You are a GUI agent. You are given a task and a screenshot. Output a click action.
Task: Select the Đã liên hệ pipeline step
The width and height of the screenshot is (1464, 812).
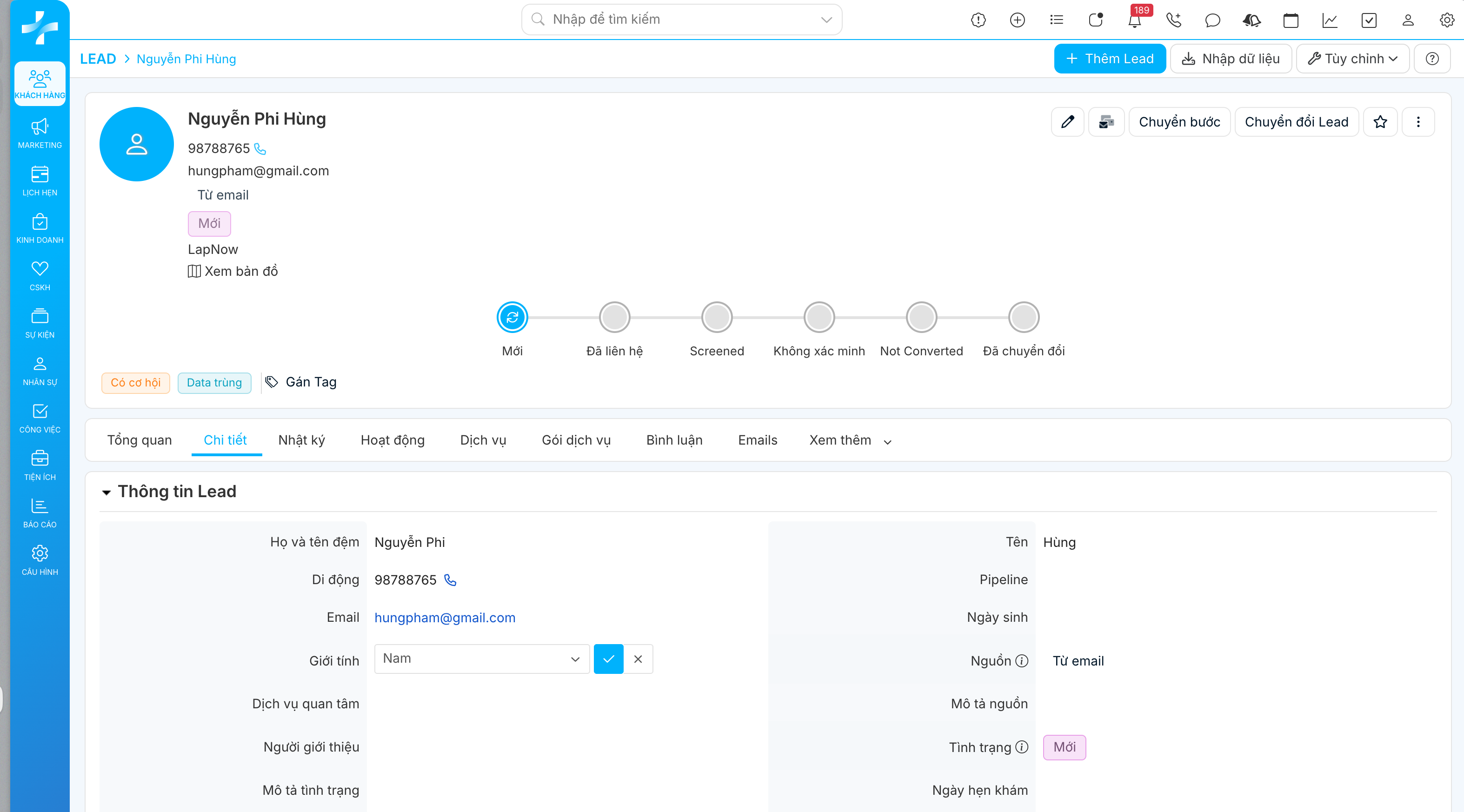[614, 317]
